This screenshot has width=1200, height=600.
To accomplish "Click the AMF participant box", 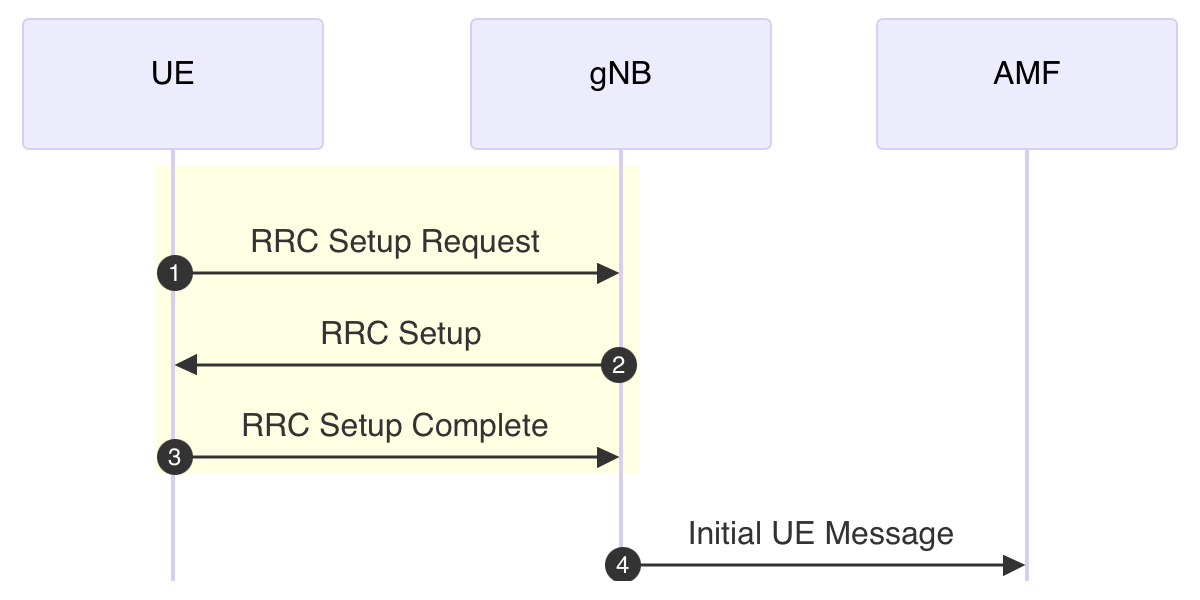I will click(1027, 84).
